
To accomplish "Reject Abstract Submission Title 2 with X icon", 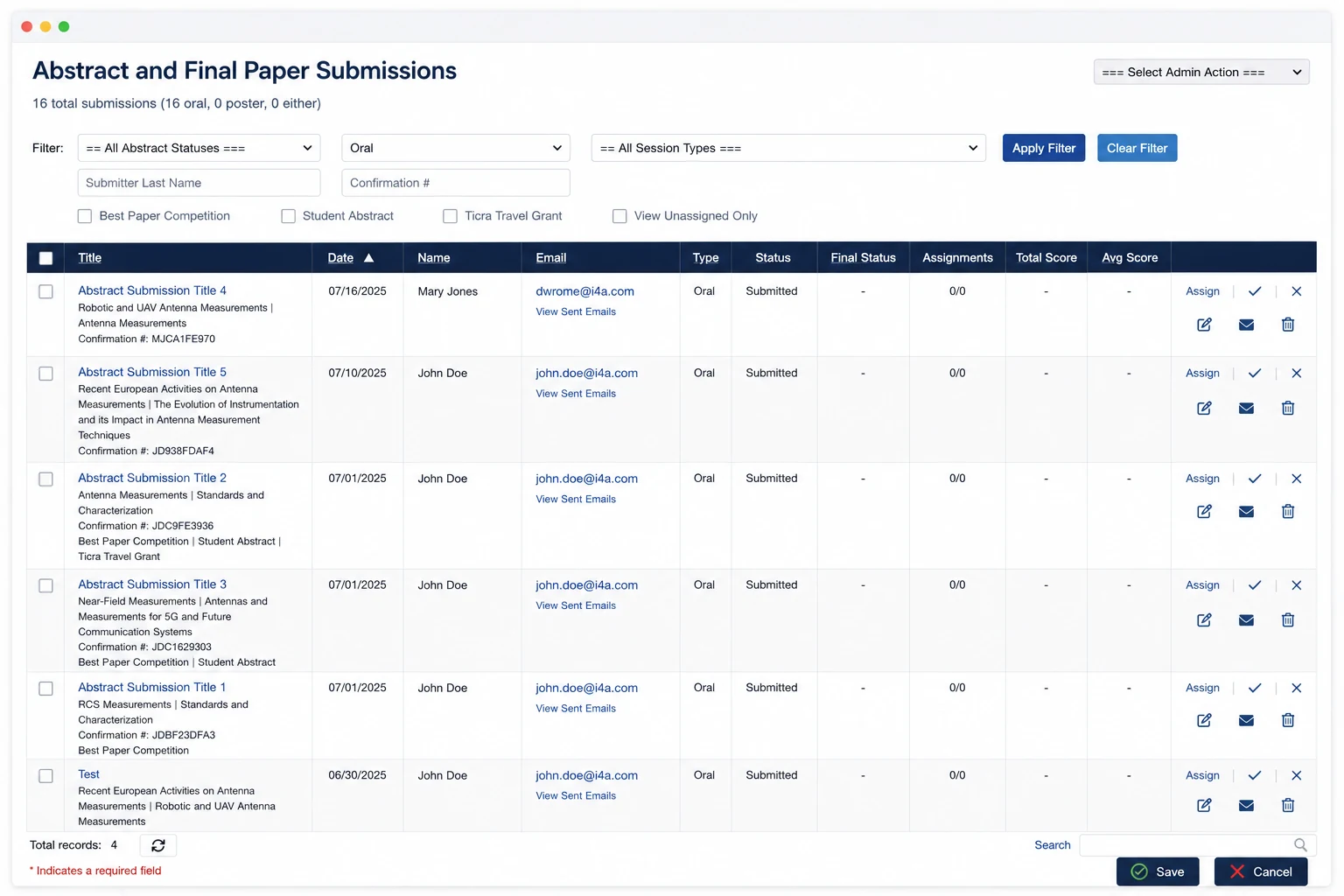I will click(x=1297, y=479).
